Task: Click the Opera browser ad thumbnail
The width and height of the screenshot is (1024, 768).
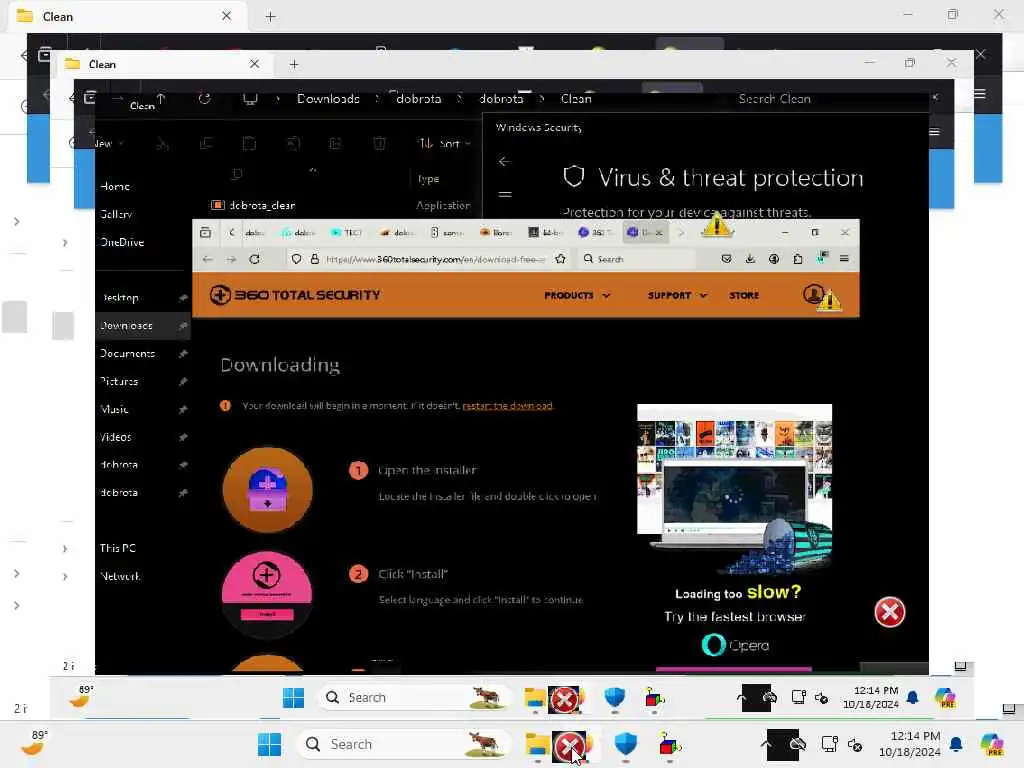Action: click(734, 489)
